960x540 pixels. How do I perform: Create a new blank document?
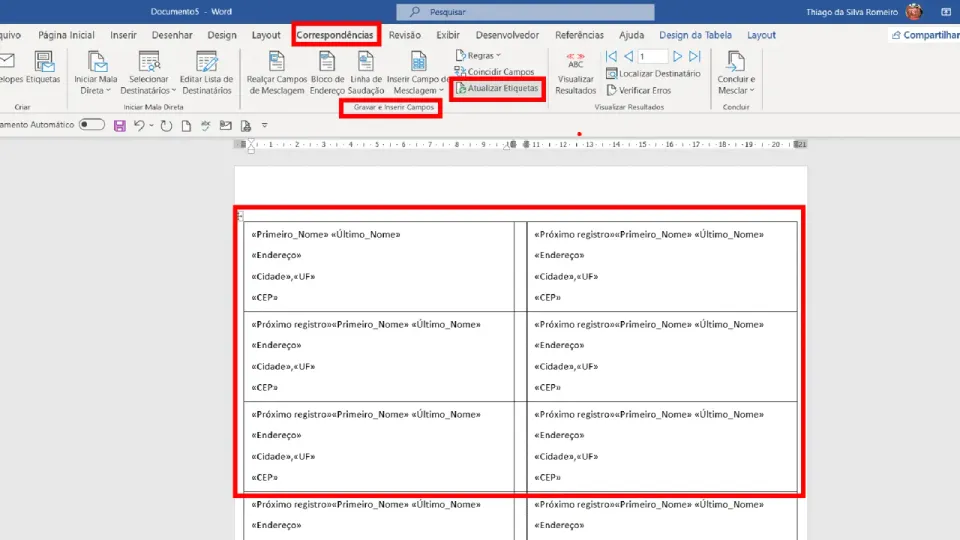(x=186, y=126)
